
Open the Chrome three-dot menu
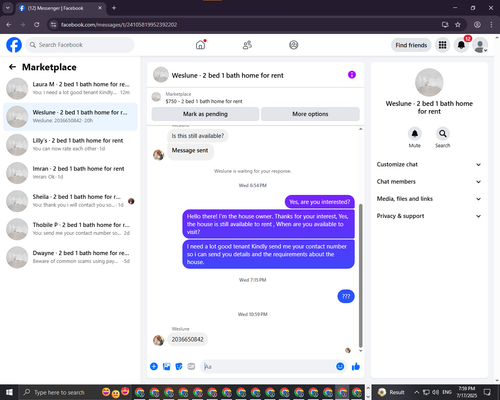(491, 25)
